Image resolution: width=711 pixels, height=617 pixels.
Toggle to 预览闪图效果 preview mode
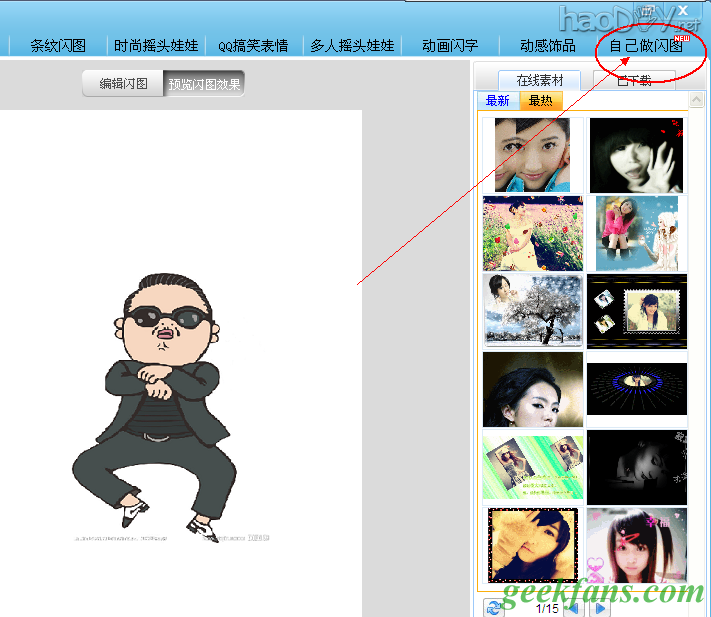pyautogui.click(x=204, y=84)
